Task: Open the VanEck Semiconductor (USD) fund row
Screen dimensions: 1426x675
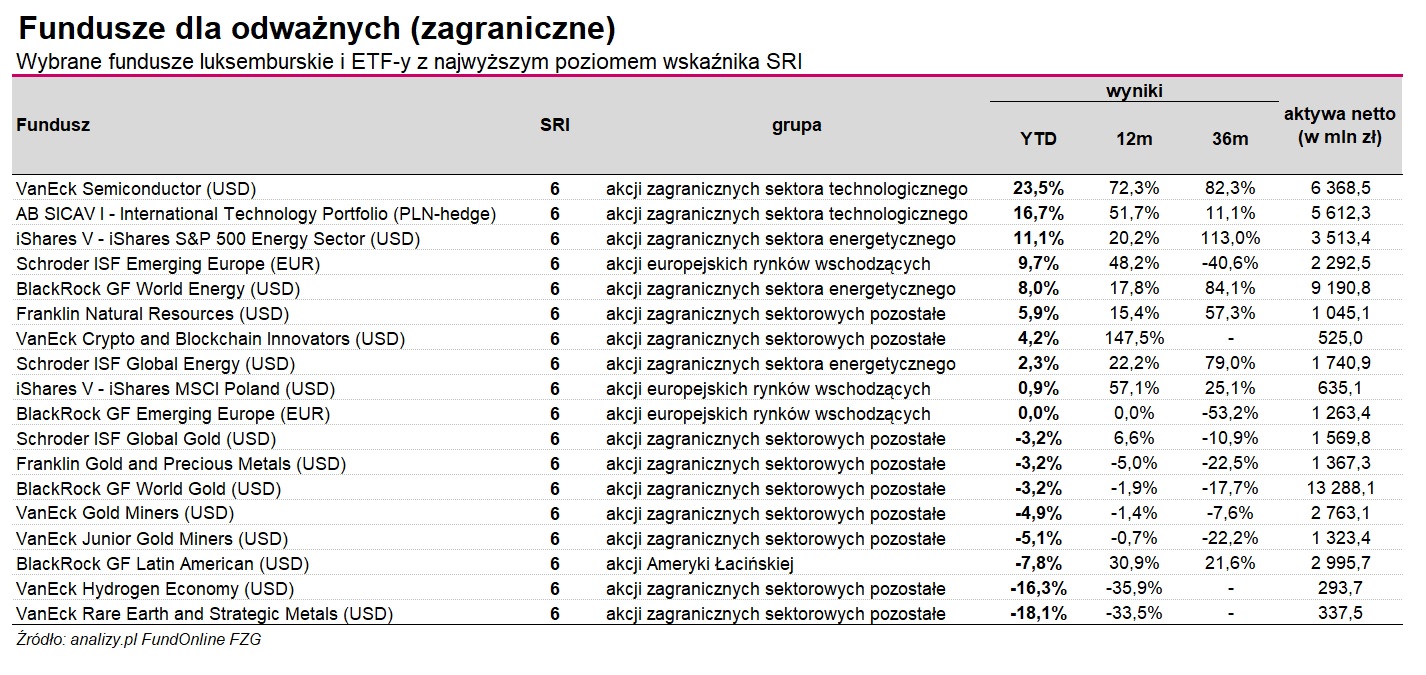Action: (x=136, y=189)
